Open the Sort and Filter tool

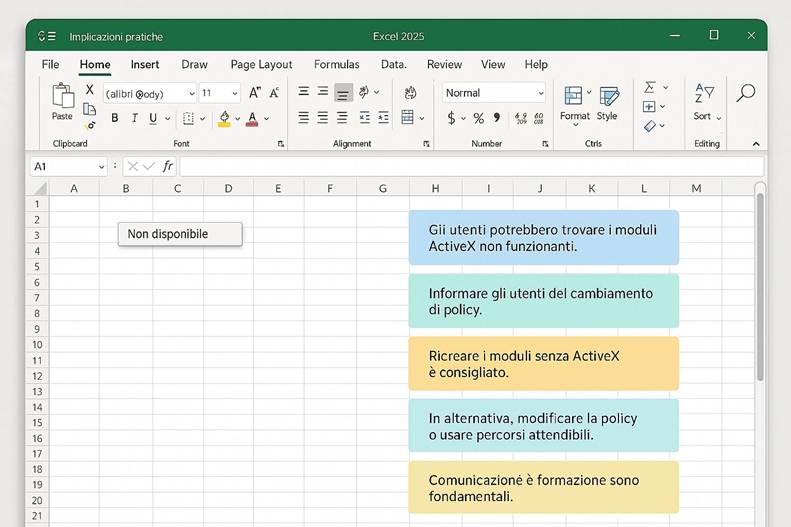[705, 101]
